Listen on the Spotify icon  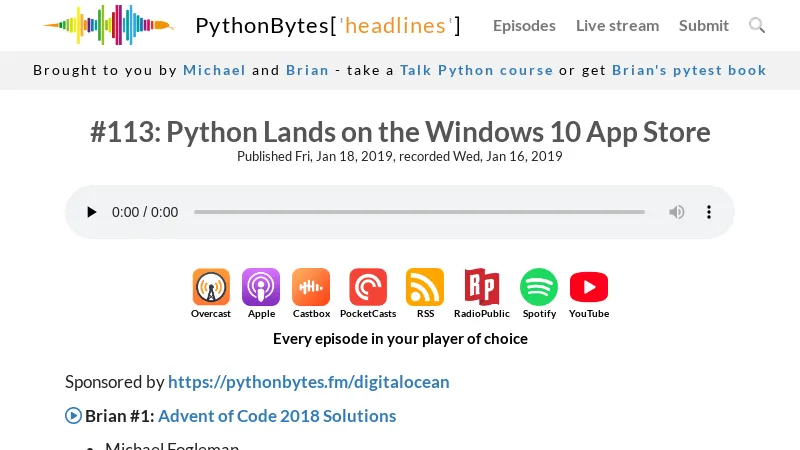pos(539,287)
